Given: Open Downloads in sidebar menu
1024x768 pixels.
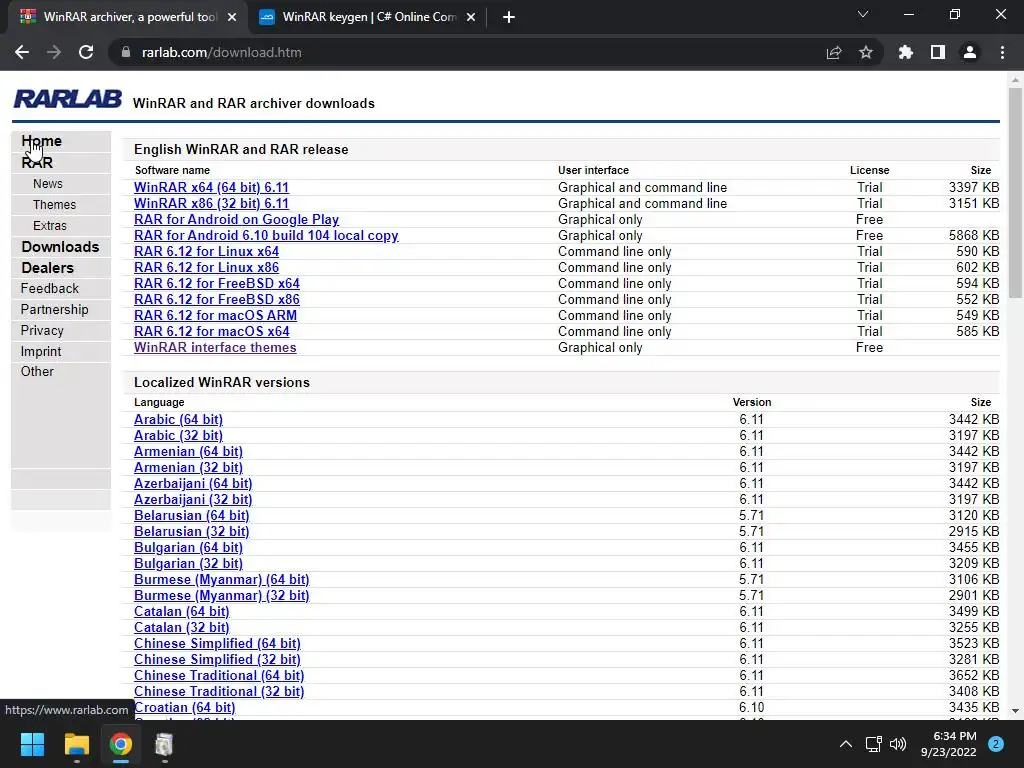Looking at the screenshot, I should pos(60,246).
